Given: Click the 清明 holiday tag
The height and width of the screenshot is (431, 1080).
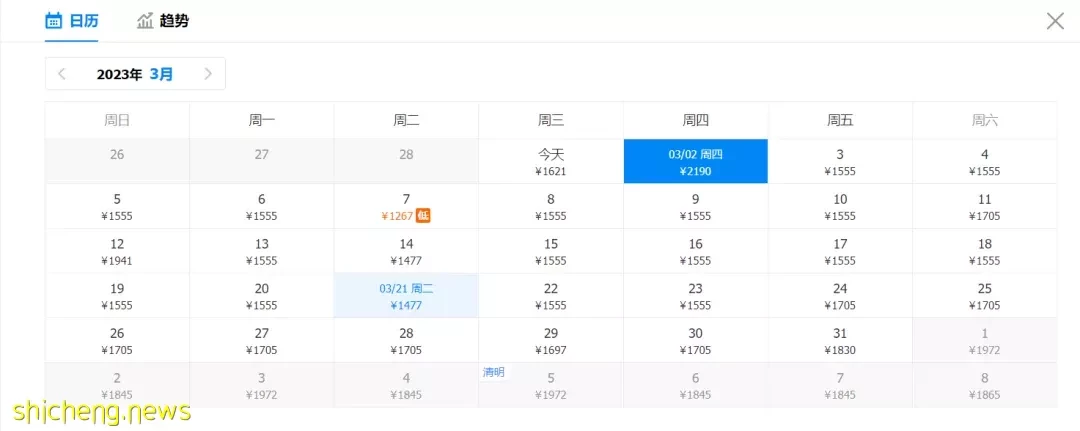Looking at the screenshot, I should click(494, 372).
